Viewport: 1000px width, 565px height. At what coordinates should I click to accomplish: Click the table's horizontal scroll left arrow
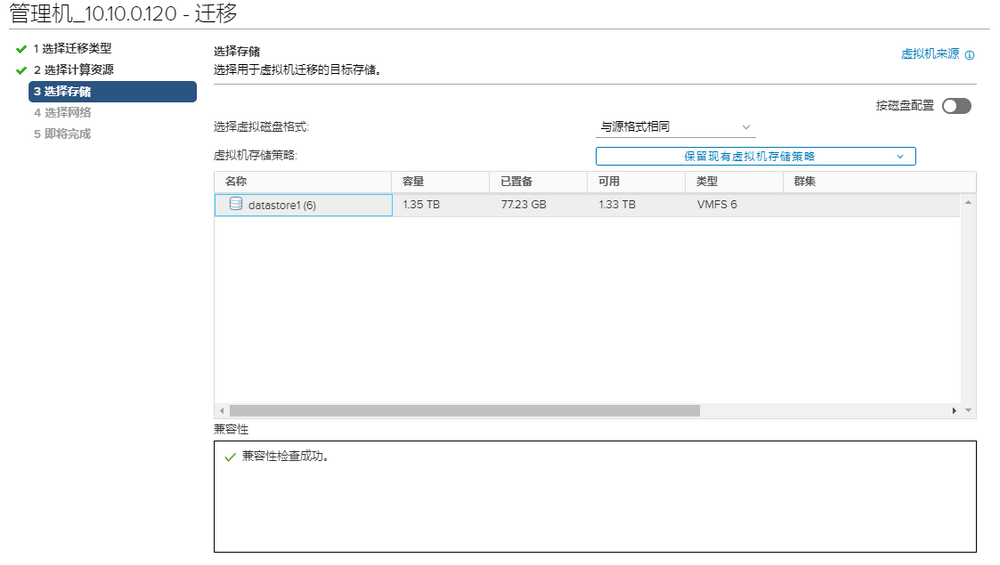pos(221,410)
